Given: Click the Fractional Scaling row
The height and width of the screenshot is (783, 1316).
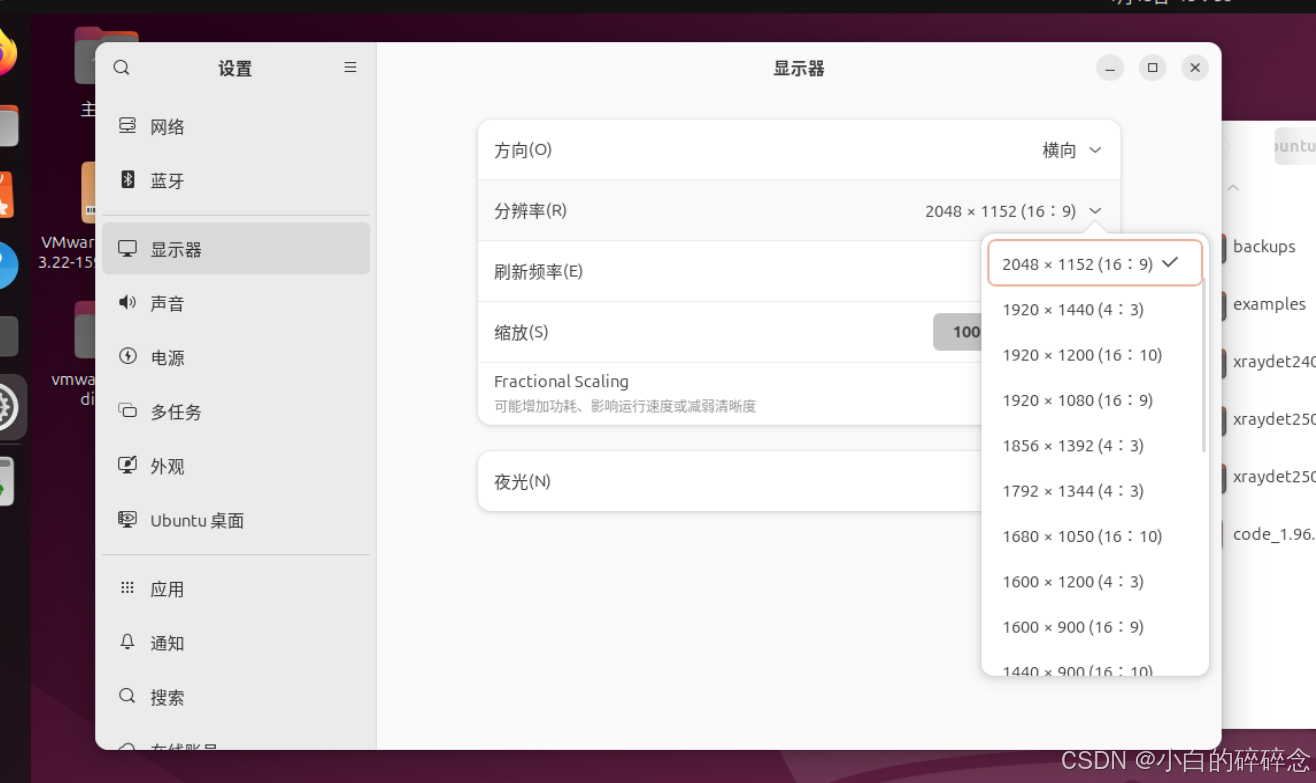Looking at the screenshot, I should [730, 393].
